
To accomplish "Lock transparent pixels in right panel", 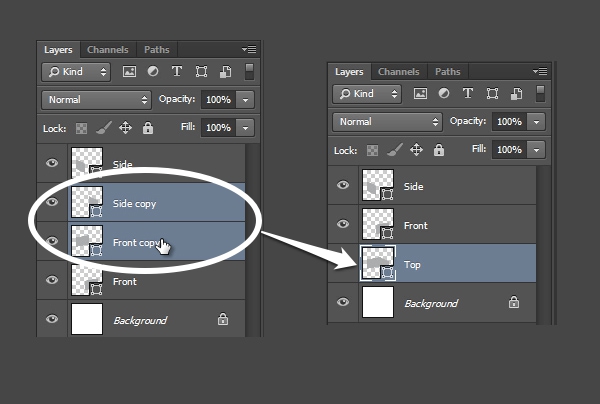I will coord(372,150).
